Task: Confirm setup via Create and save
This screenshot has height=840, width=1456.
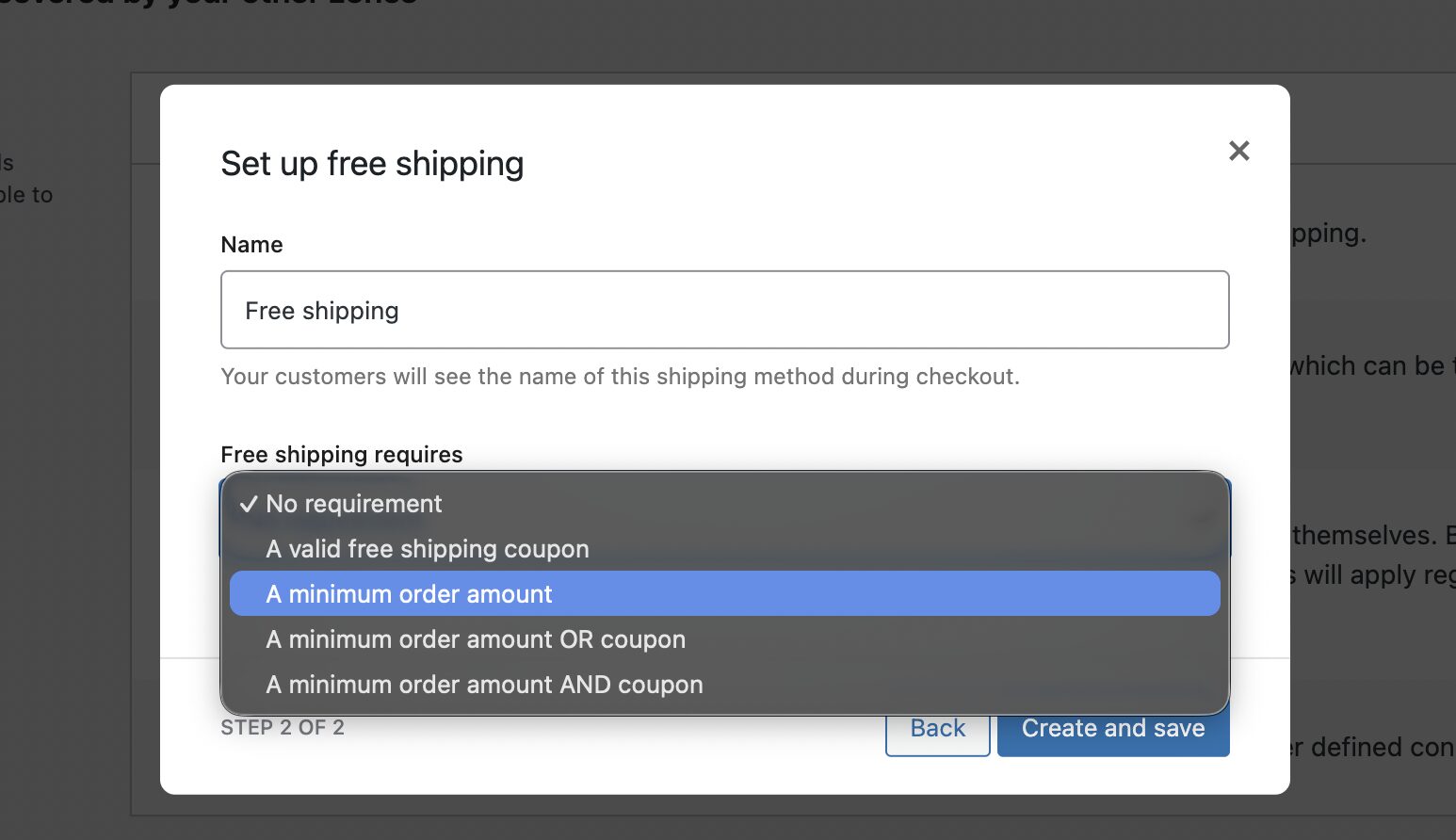Action: [x=1113, y=728]
